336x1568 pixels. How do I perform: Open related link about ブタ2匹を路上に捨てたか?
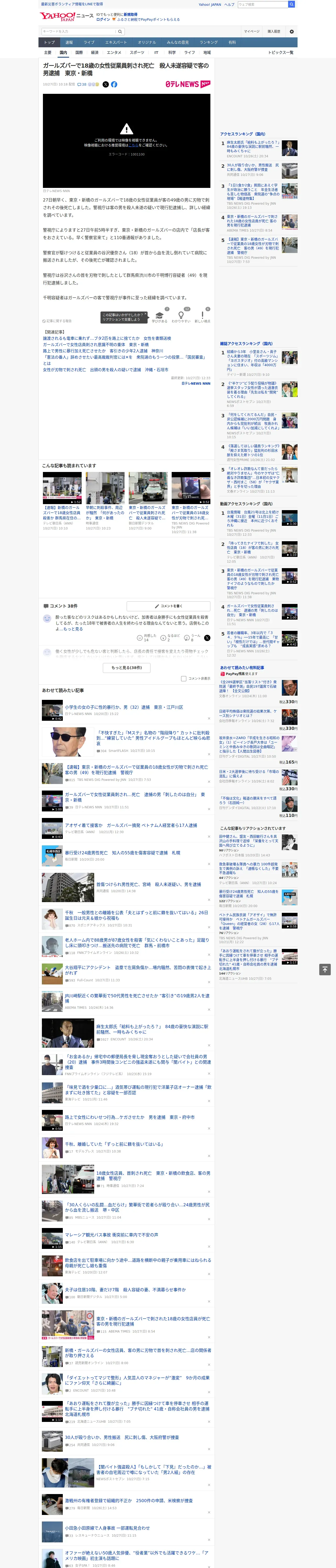click(107, 338)
